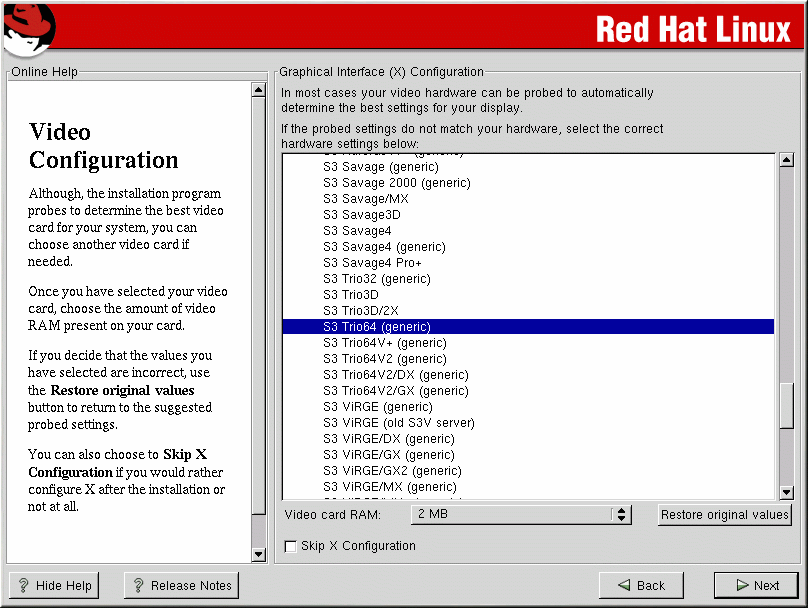This screenshot has width=808, height=608.
Task: Click the Hide Help button
Action: [x=54, y=586]
